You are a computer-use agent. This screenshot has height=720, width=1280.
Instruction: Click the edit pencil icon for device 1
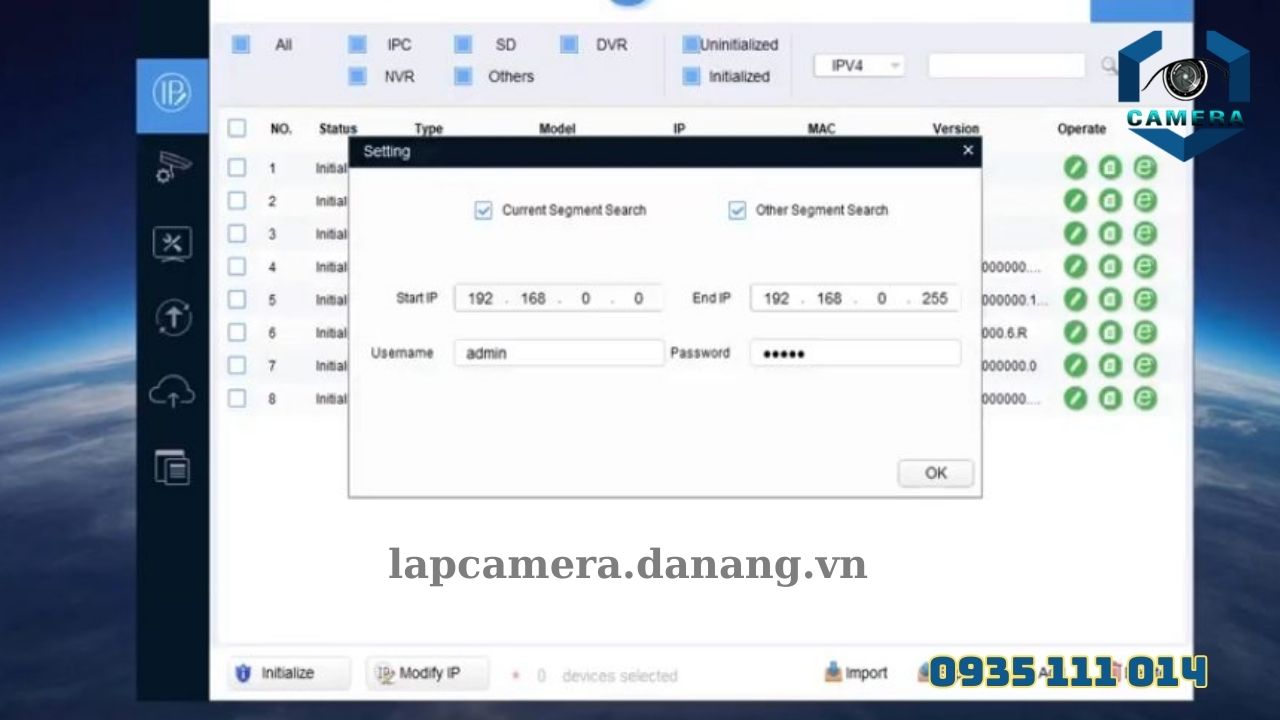1075,168
